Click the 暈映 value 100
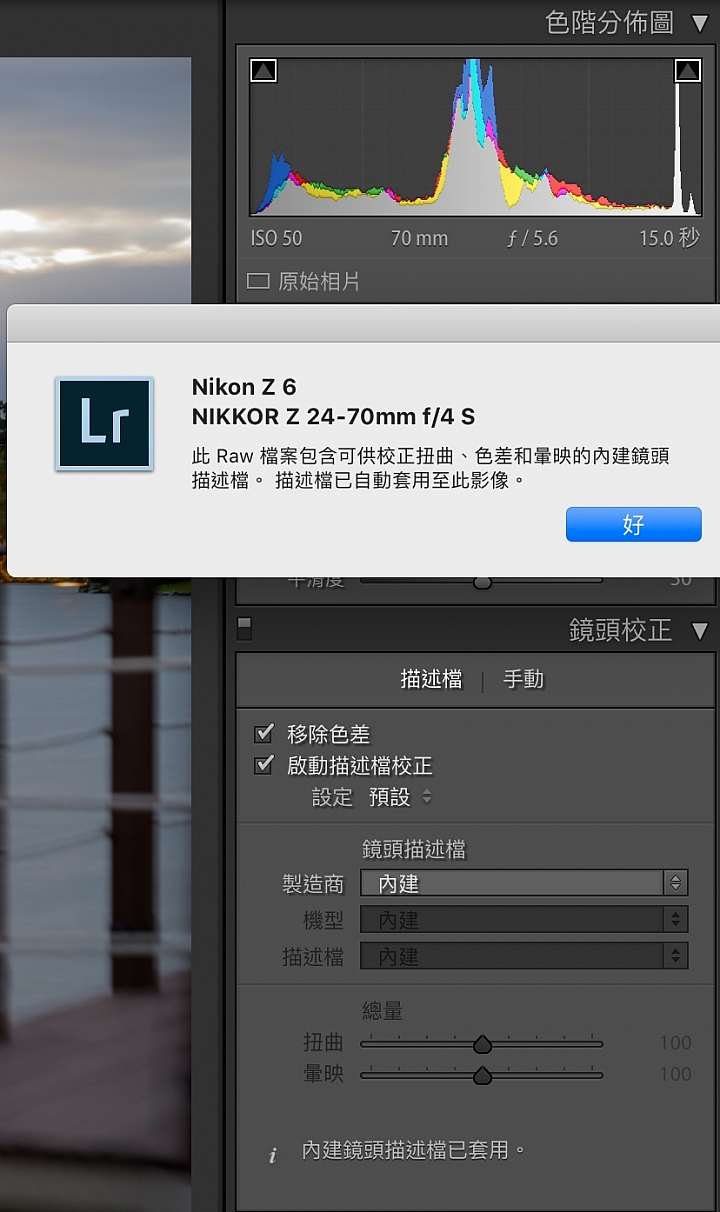Image resolution: width=720 pixels, height=1212 pixels. click(x=675, y=1074)
